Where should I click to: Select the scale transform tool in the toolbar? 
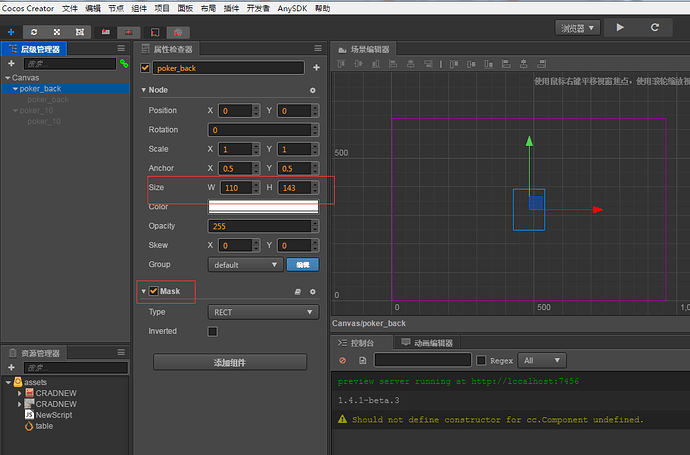tap(56, 32)
